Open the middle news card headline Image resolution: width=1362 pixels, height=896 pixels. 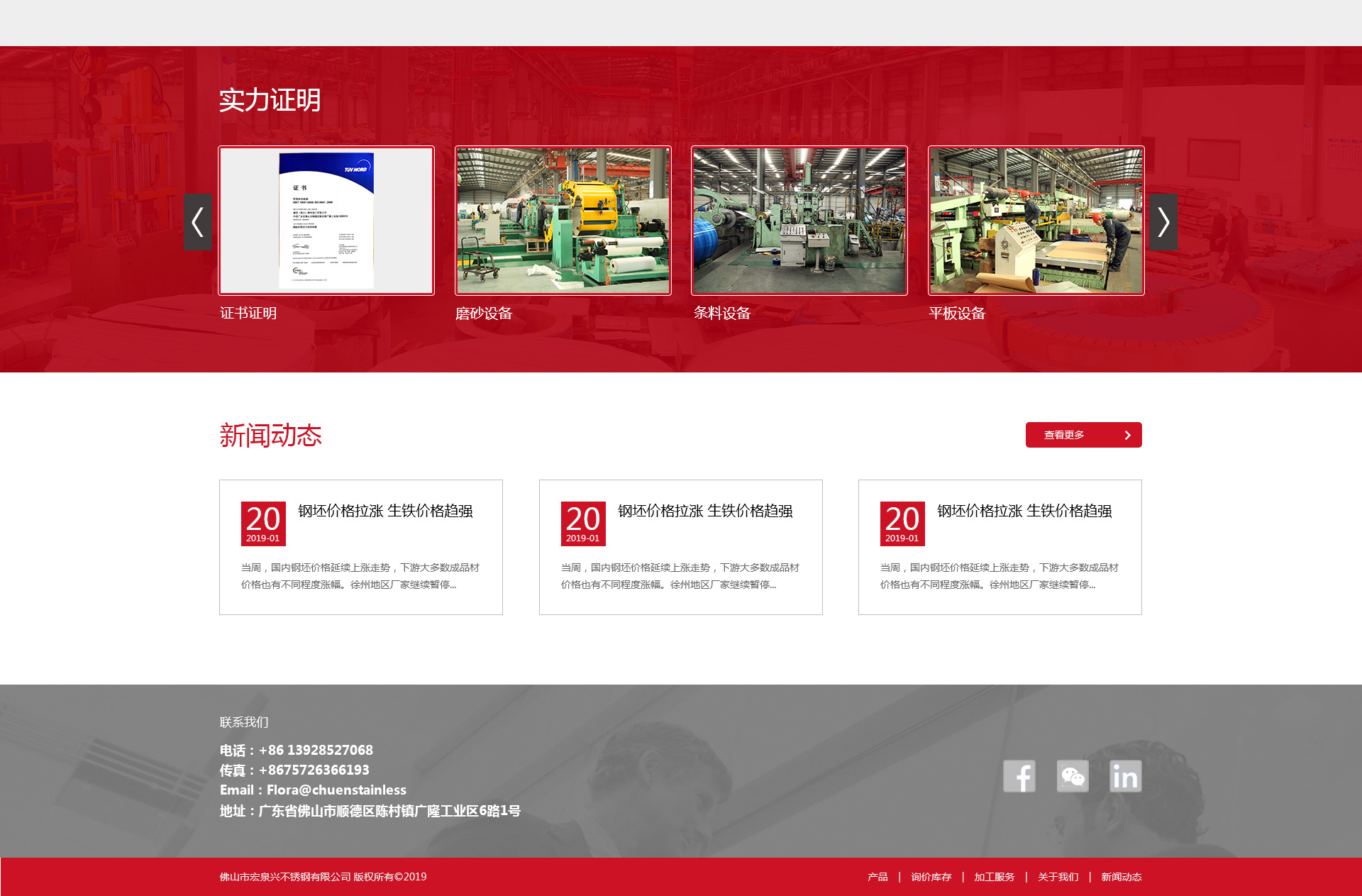click(x=705, y=511)
